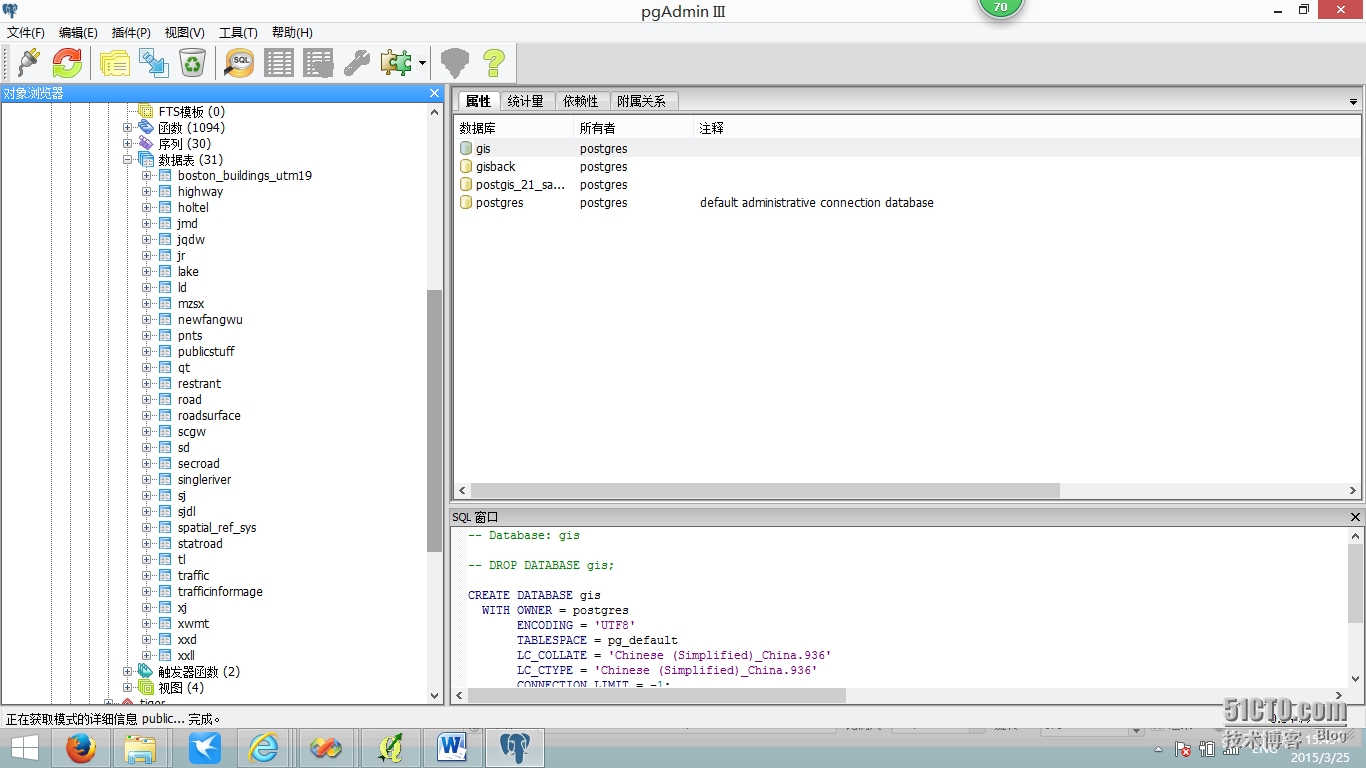Select the postgis_21_sa... database row

tap(907, 185)
